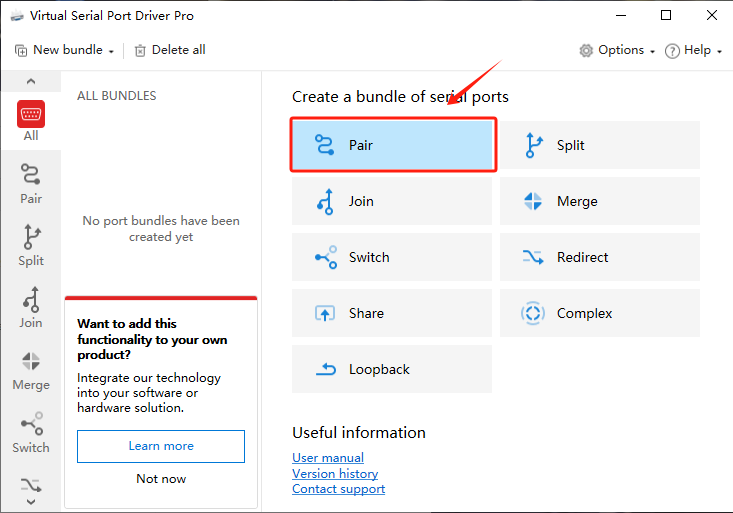Screen dimensions: 733x513
Task: Create a Complex bundle
Action: (x=600, y=313)
